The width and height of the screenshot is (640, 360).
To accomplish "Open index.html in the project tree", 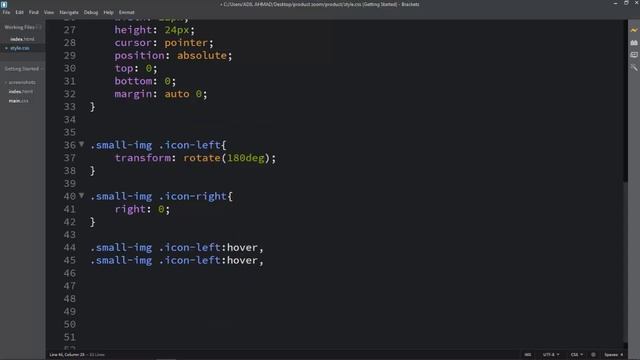I will click(x=21, y=91).
